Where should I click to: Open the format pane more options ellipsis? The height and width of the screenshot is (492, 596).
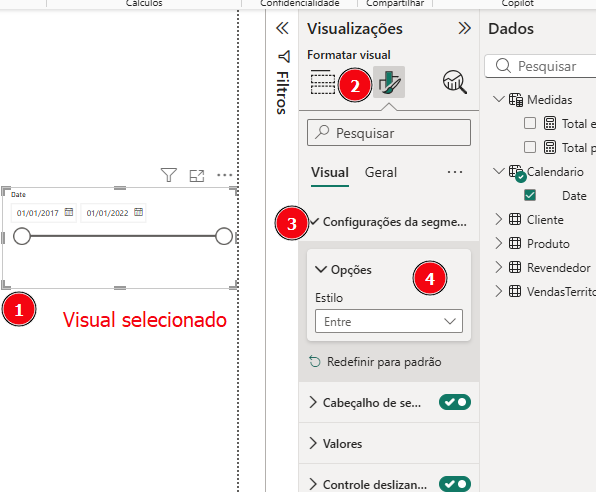[x=455, y=172]
